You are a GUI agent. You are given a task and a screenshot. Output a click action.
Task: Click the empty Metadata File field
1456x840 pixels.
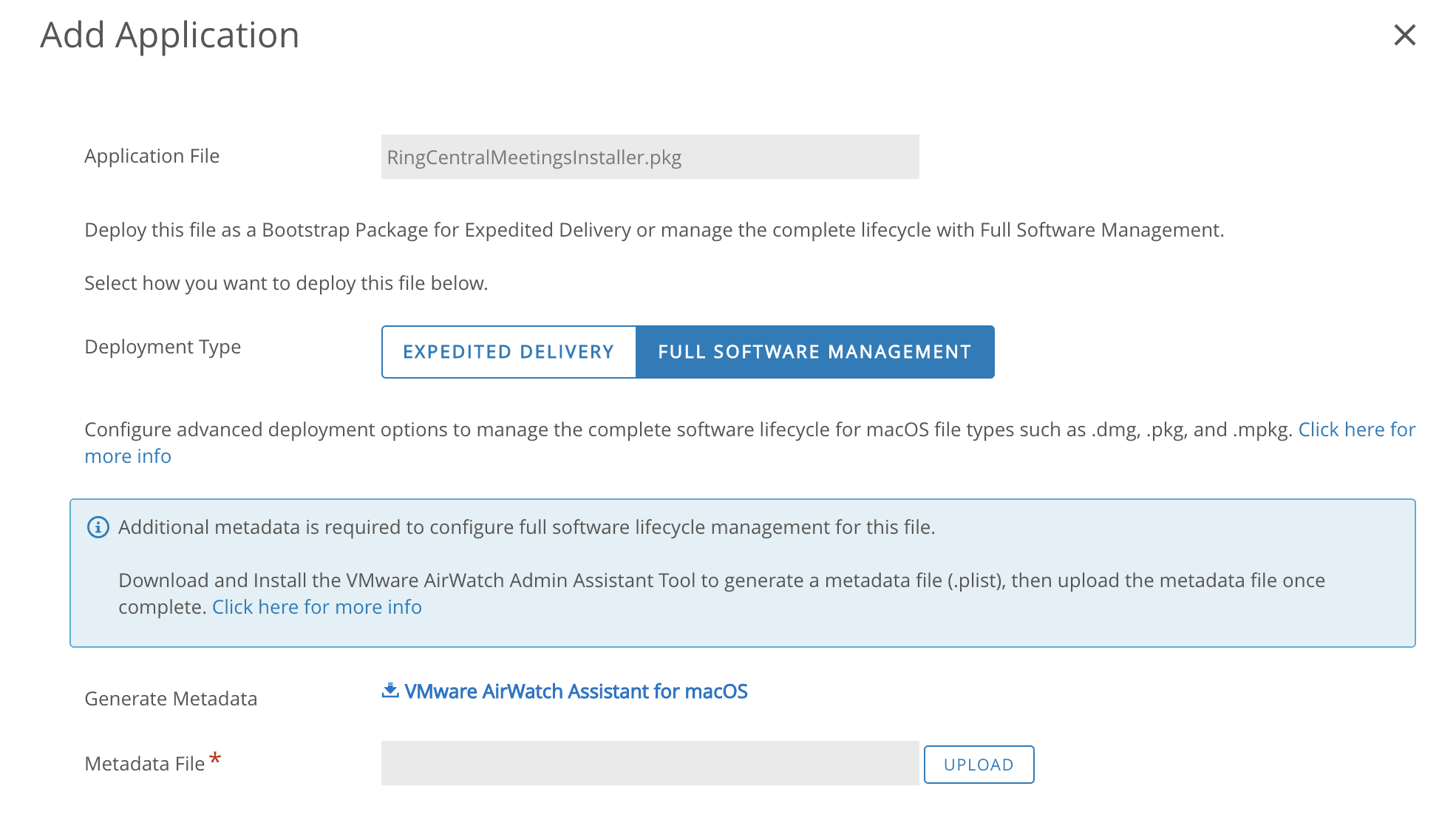click(x=650, y=763)
